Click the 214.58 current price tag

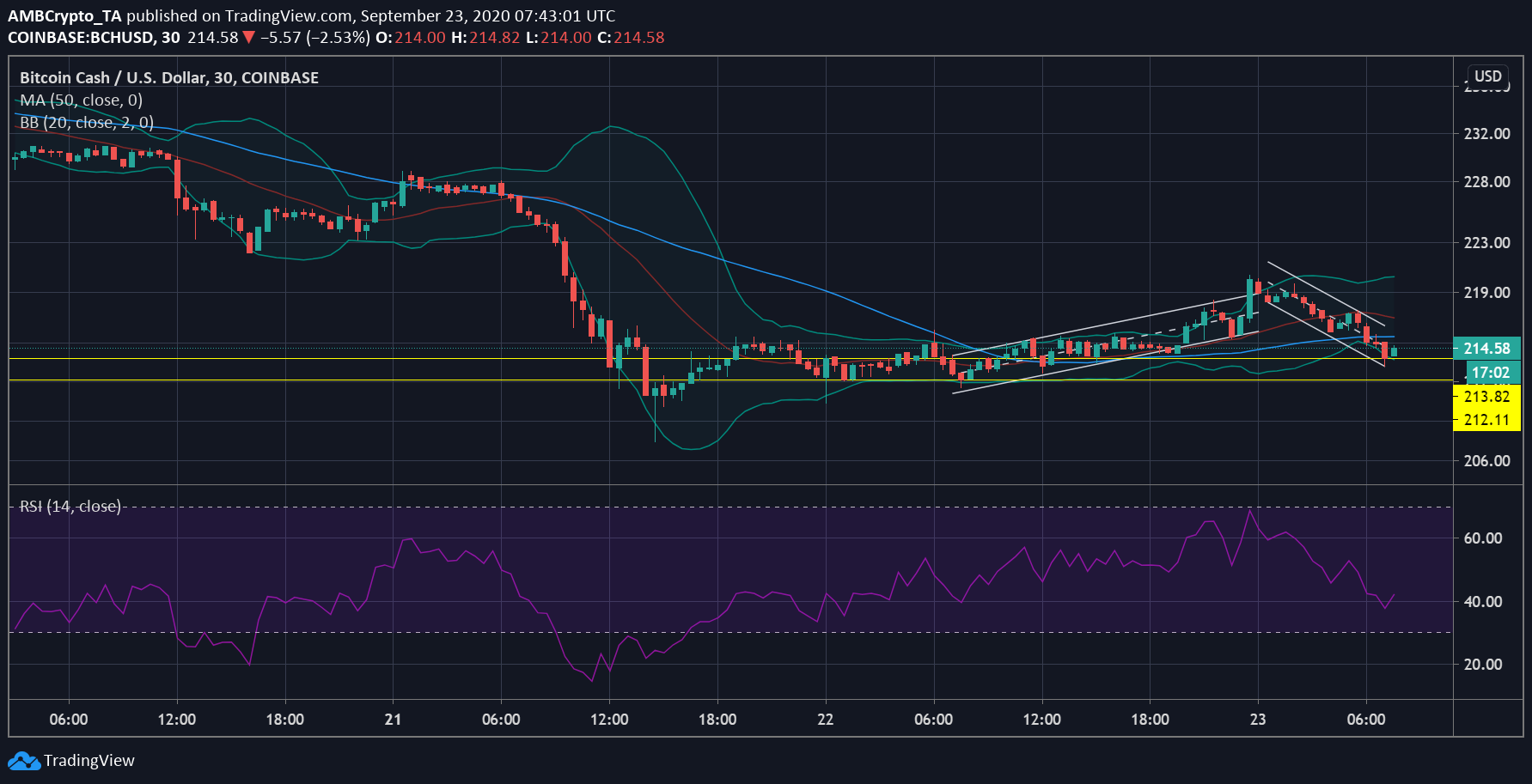(1486, 349)
